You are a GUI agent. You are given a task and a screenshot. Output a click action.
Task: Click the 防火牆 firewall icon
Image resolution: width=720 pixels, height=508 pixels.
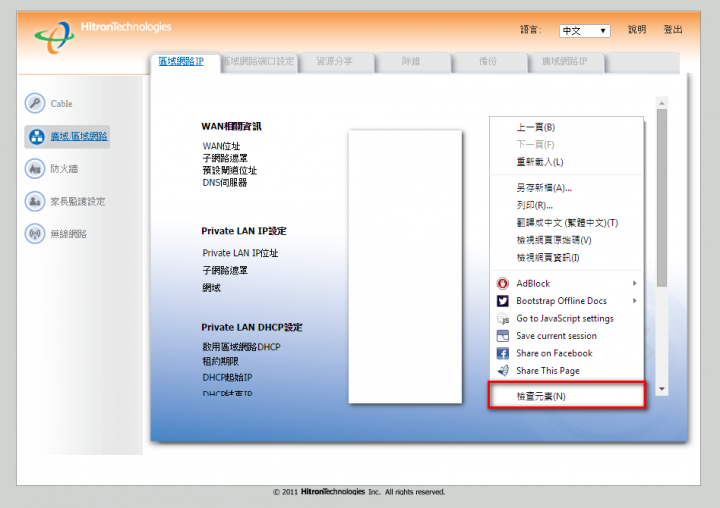[x=35, y=169]
